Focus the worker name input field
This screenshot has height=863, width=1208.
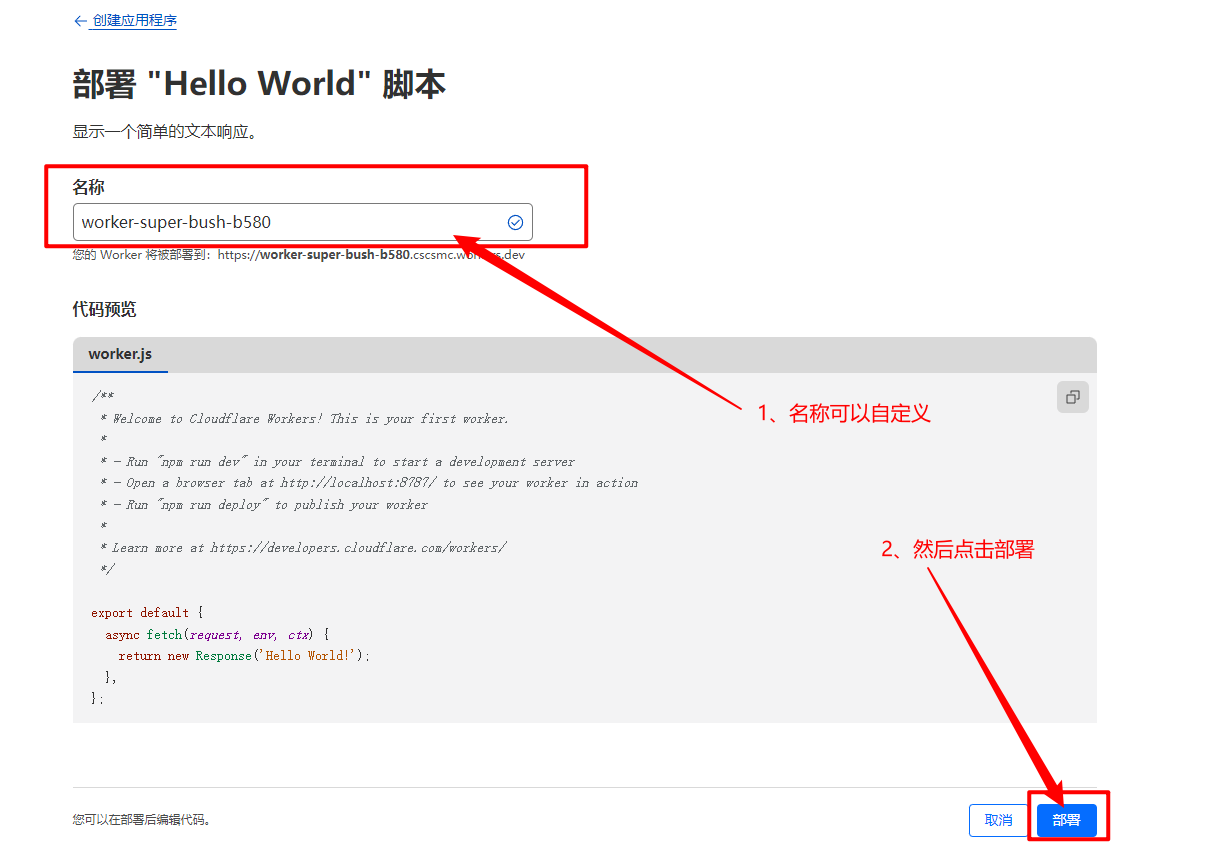point(285,222)
